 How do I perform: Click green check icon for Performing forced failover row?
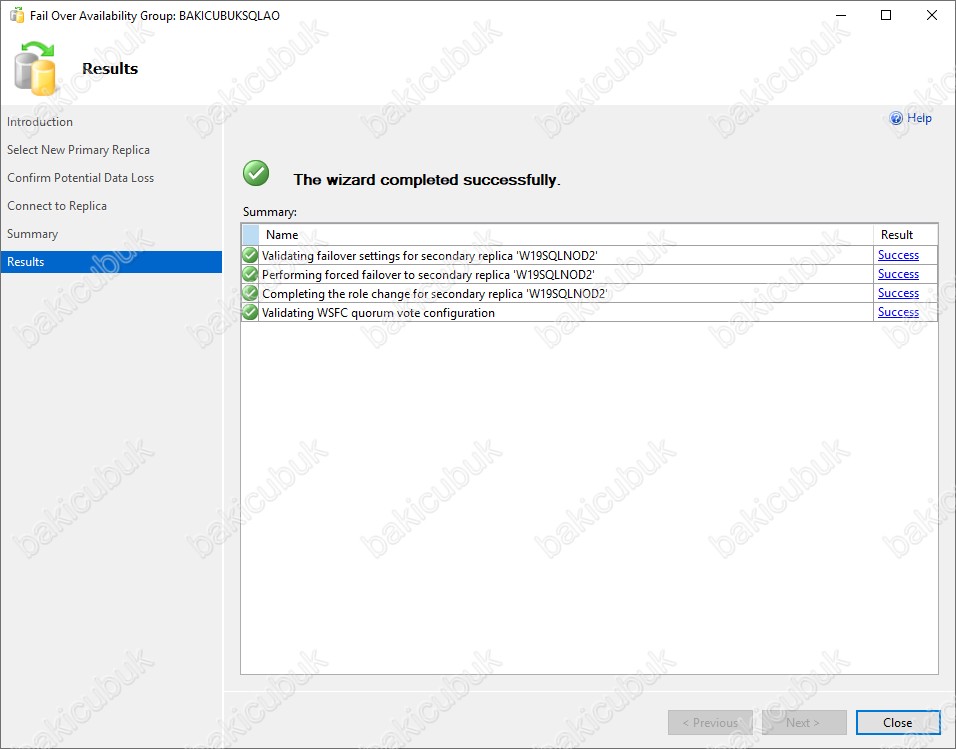(250, 274)
